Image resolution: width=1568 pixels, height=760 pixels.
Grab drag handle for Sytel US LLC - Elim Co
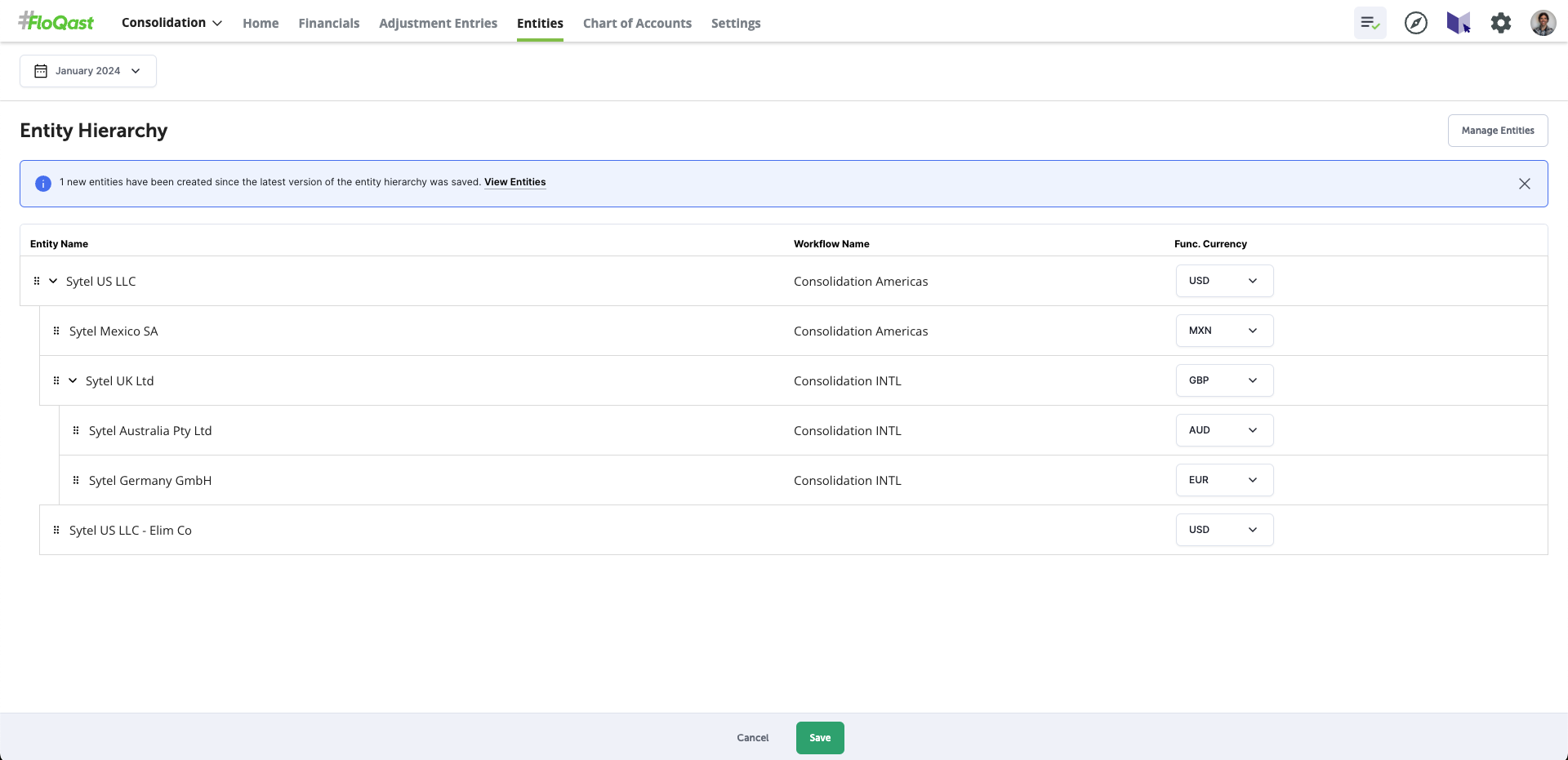click(56, 530)
